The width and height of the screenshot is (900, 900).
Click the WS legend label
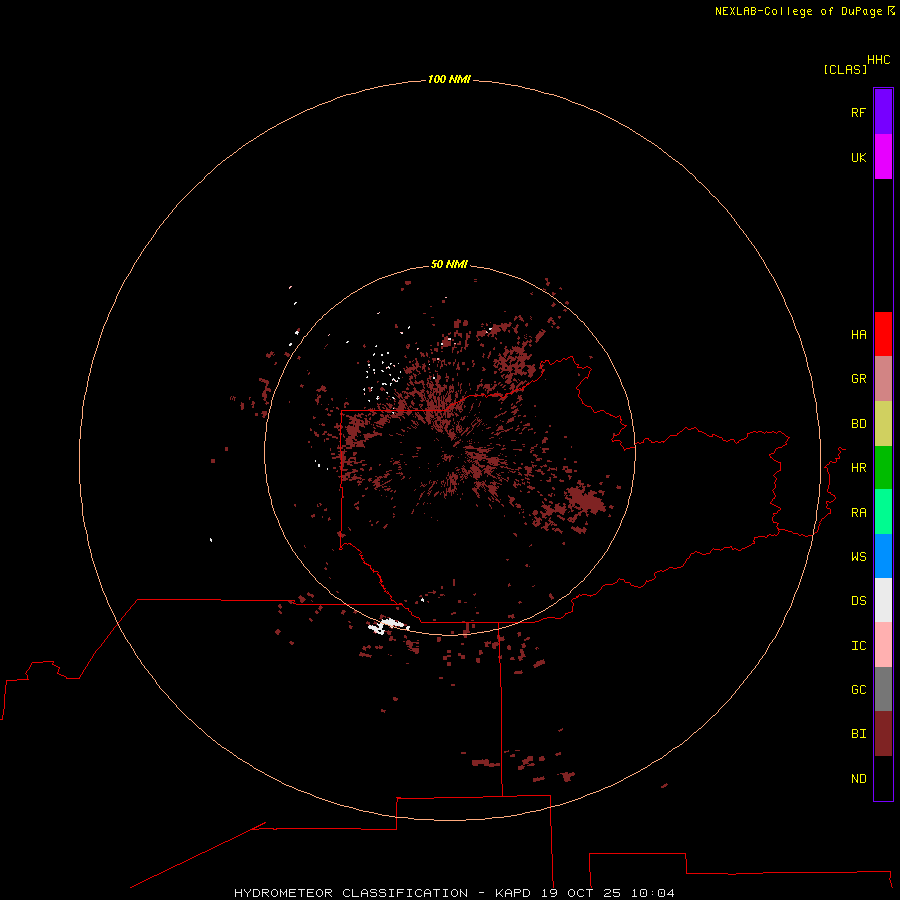(858, 557)
